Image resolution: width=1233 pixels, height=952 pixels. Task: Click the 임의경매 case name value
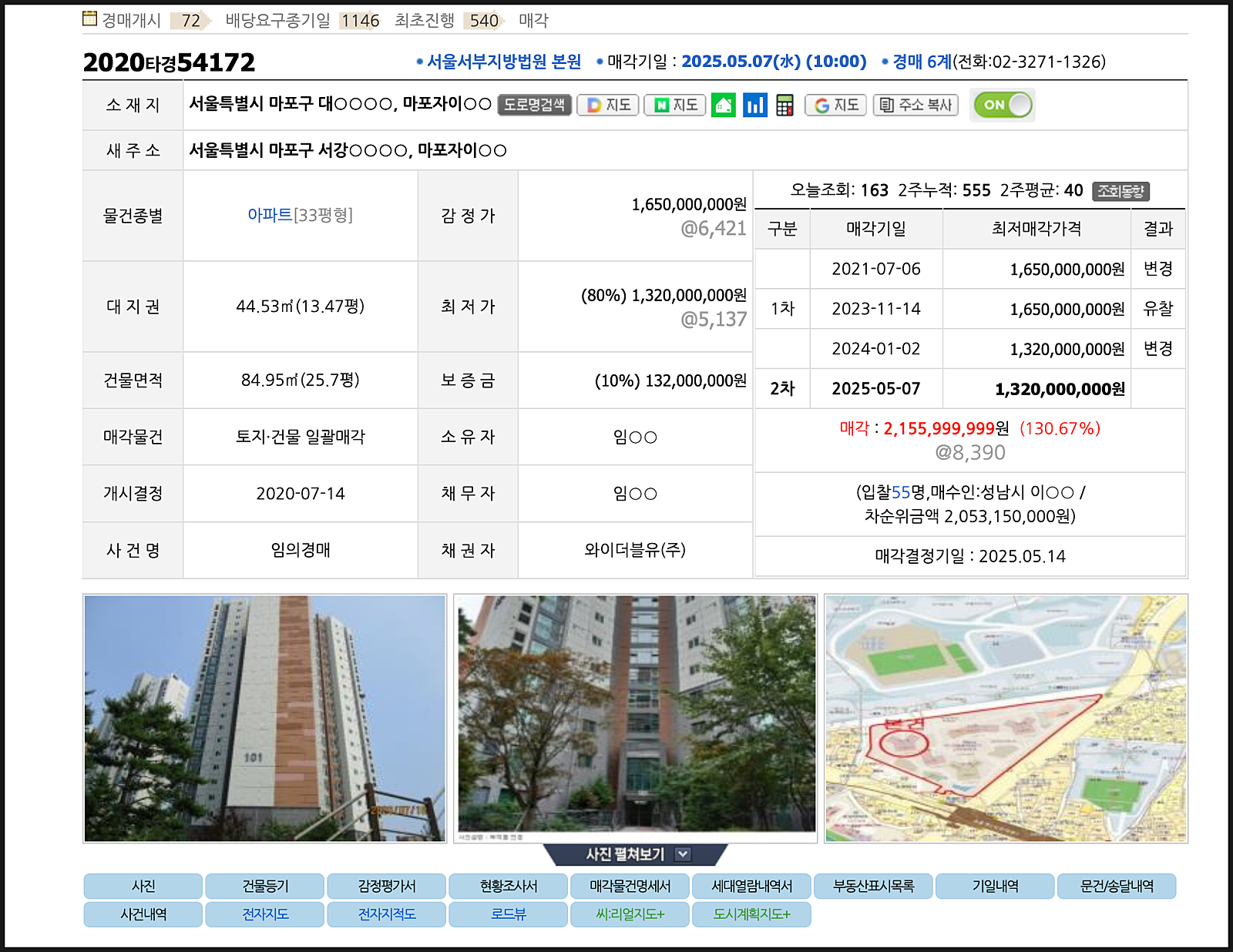point(301,550)
